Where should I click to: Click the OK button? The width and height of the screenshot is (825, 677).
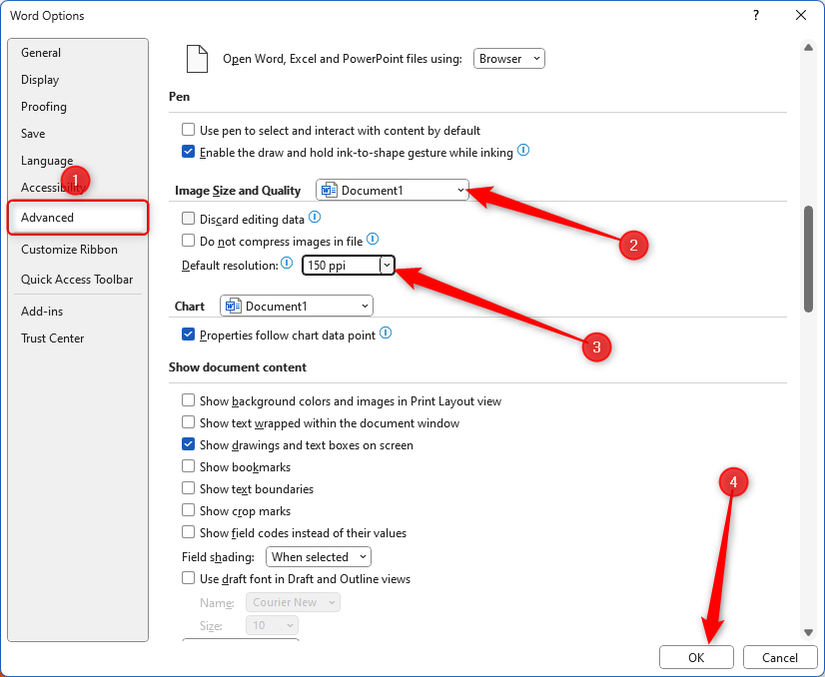[x=696, y=657]
